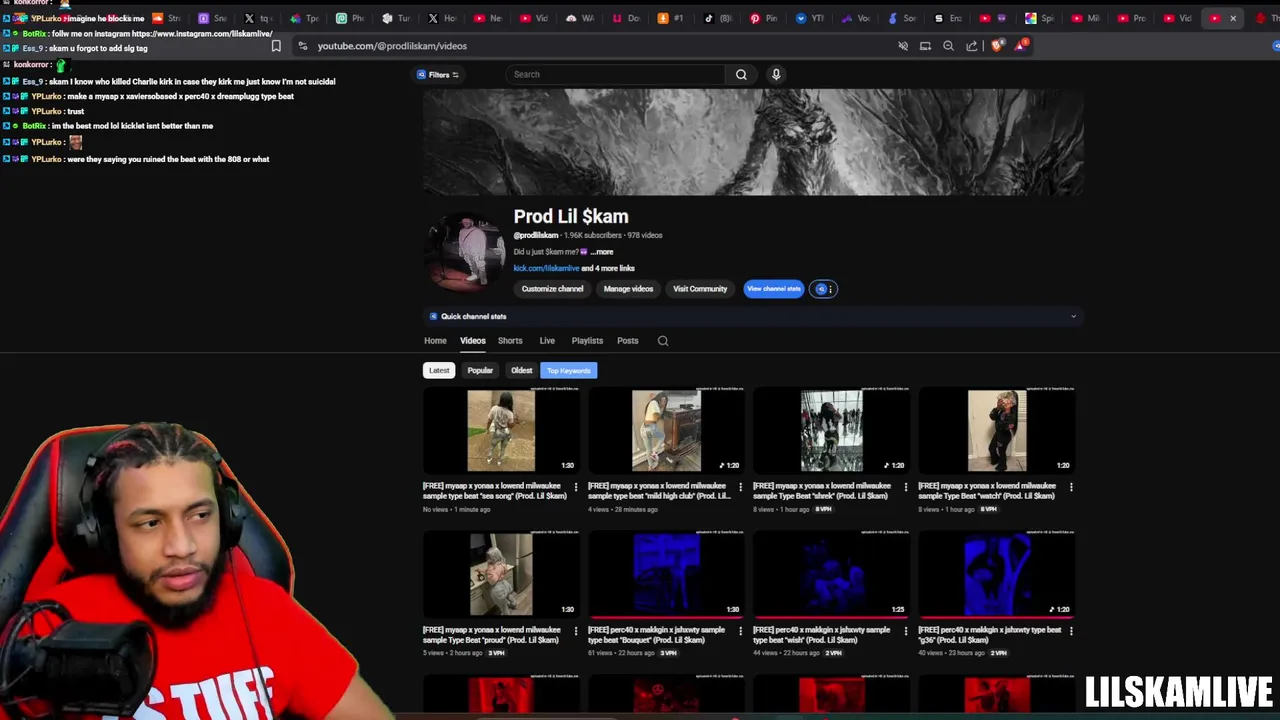Screen dimensions: 1280x720
Task: Open the Posts channel tab
Action: point(627,341)
